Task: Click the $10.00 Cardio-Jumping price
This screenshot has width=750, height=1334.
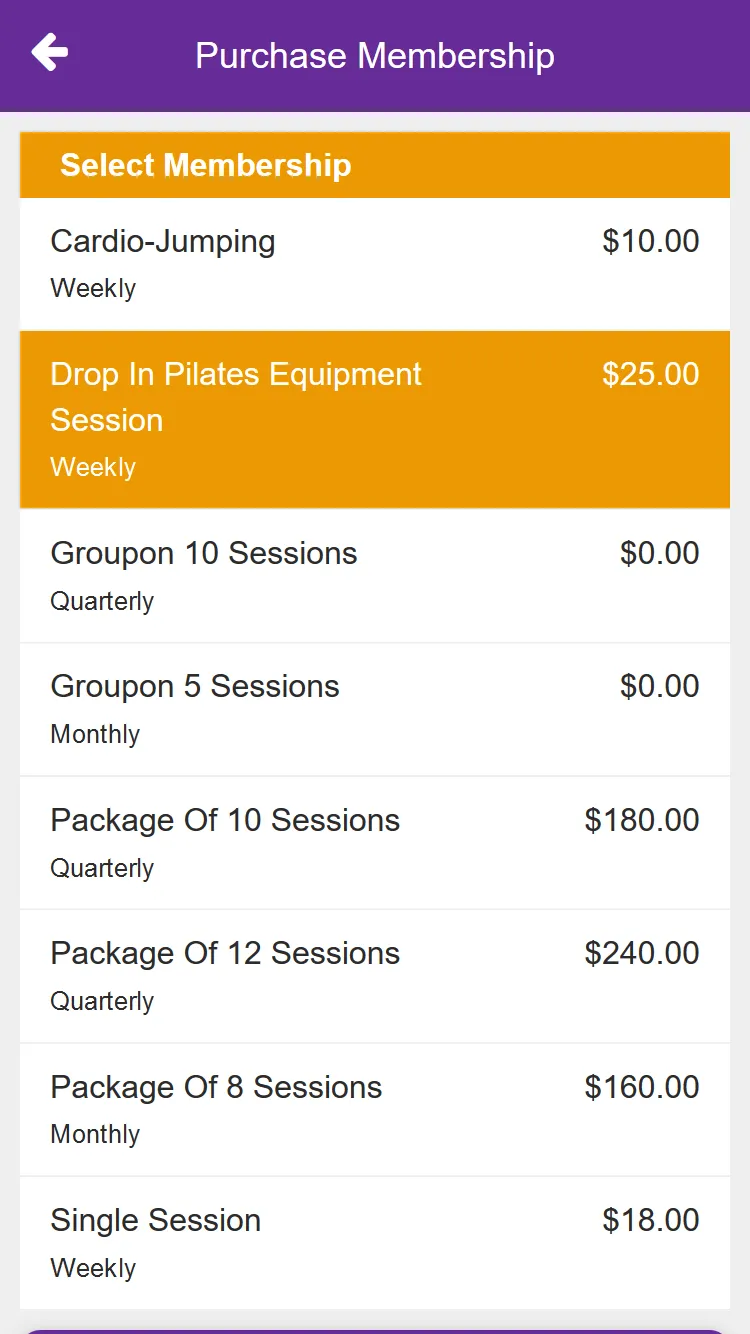Action: pos(651,241)
